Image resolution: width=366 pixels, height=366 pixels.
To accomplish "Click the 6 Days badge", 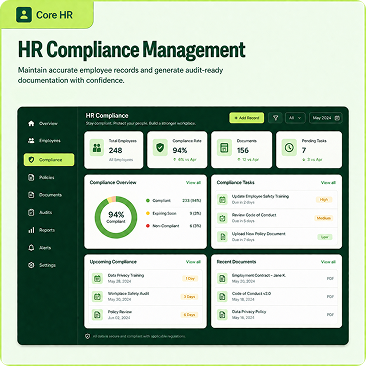I will coord(190,315).
